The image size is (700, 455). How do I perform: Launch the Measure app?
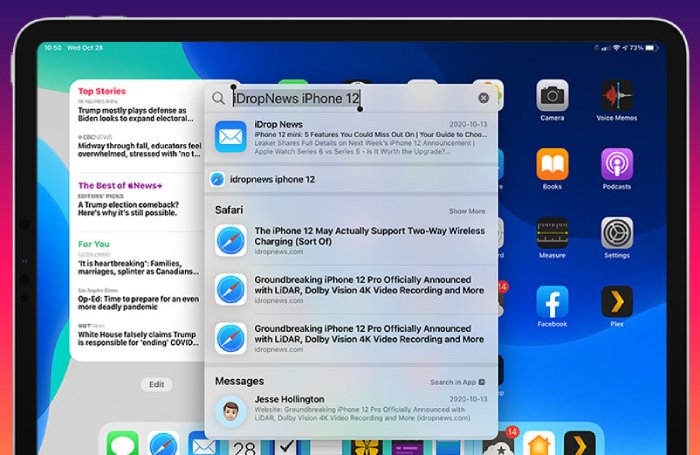coord(552,233)
